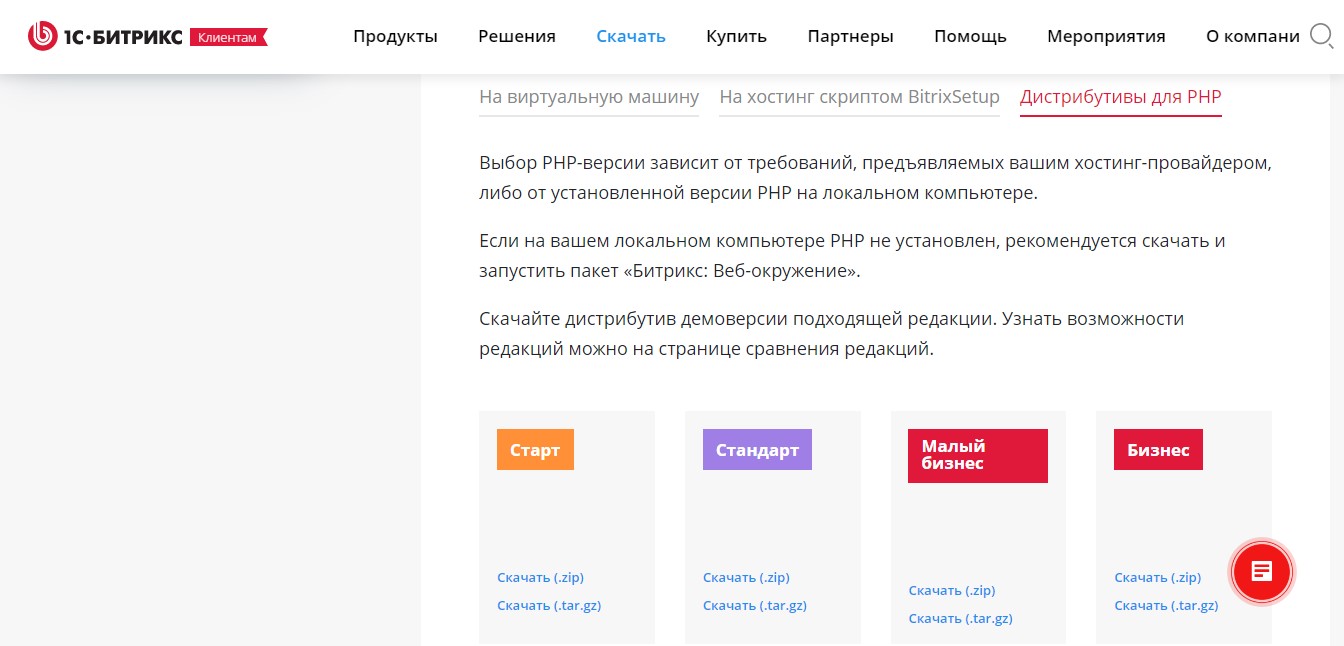The image size is (1344, 646).
Task: Download Малый бизнес edition as .zip
Action: tap(952, 590)
